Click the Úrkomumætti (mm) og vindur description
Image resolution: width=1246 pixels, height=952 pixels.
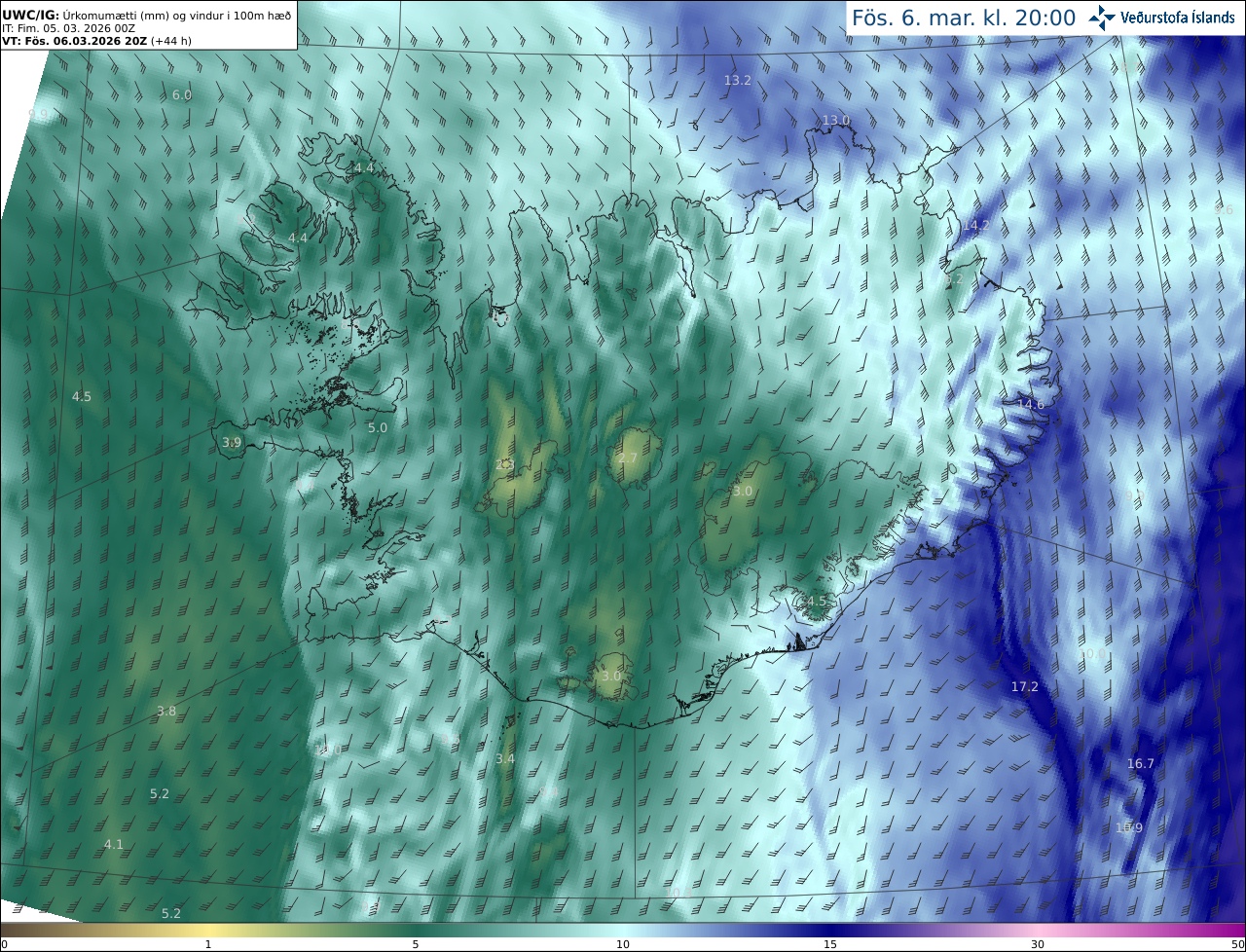click(176, 15)
